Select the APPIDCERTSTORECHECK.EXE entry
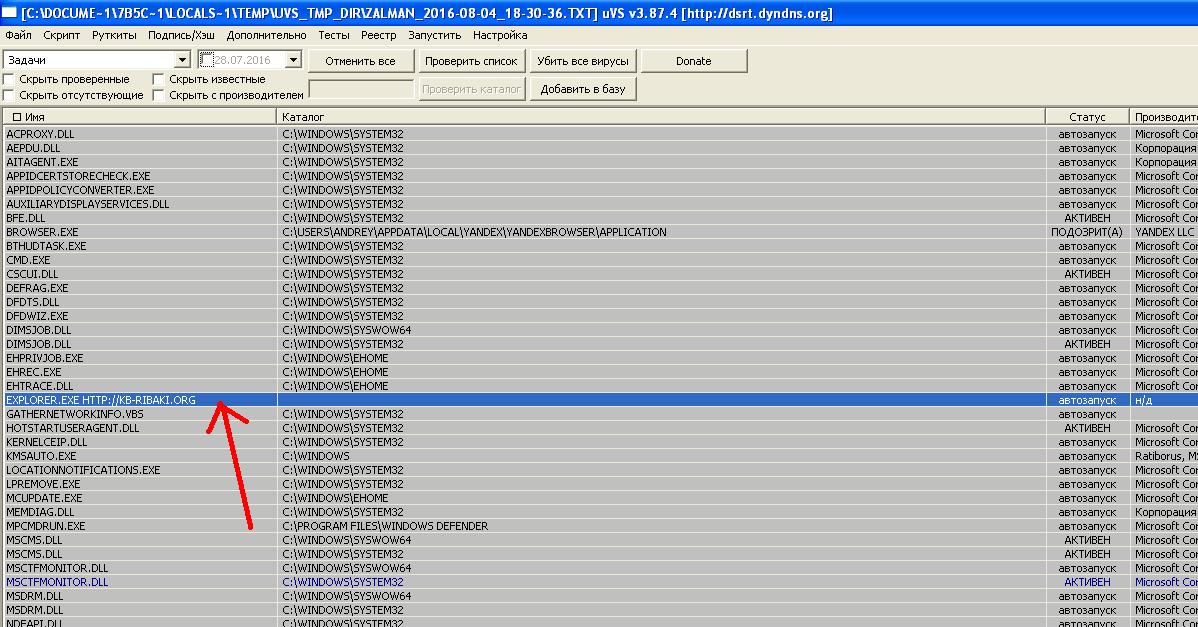Image resolution: width=1198 pixels, height=627 pixels. click(78, 176)
